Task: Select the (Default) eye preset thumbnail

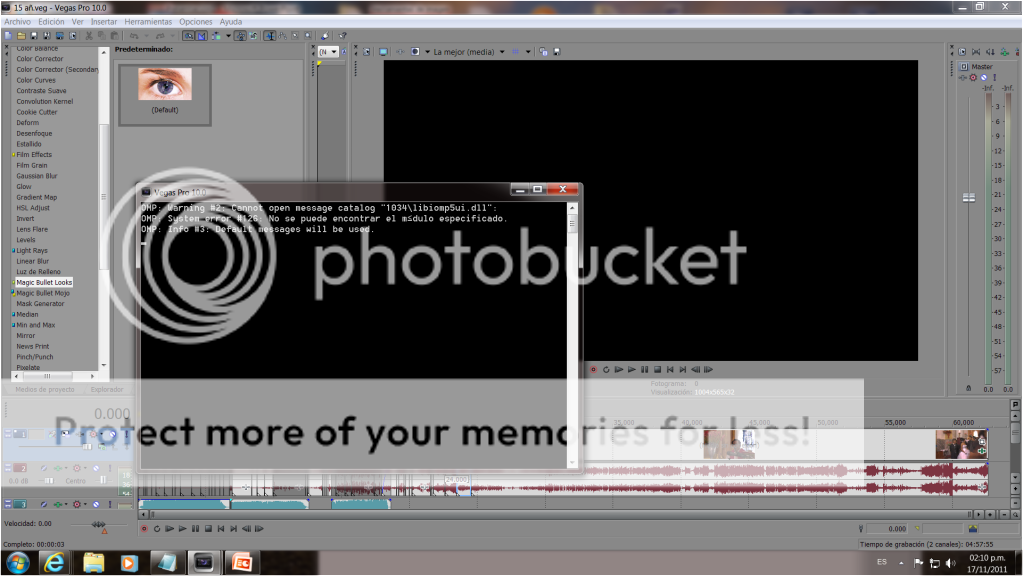Action: [x=165, y=93]
